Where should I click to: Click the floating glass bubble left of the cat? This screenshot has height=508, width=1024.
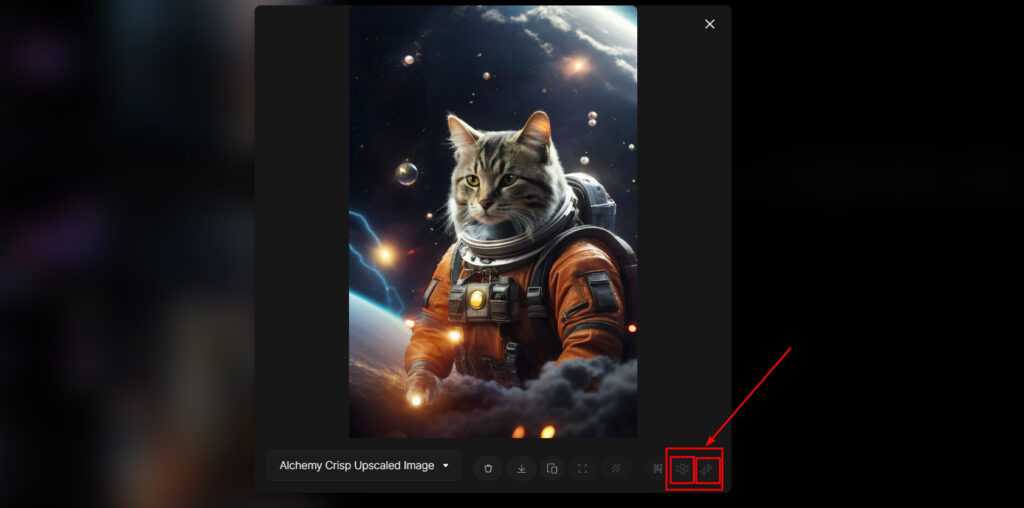click(x=406, y=173)
